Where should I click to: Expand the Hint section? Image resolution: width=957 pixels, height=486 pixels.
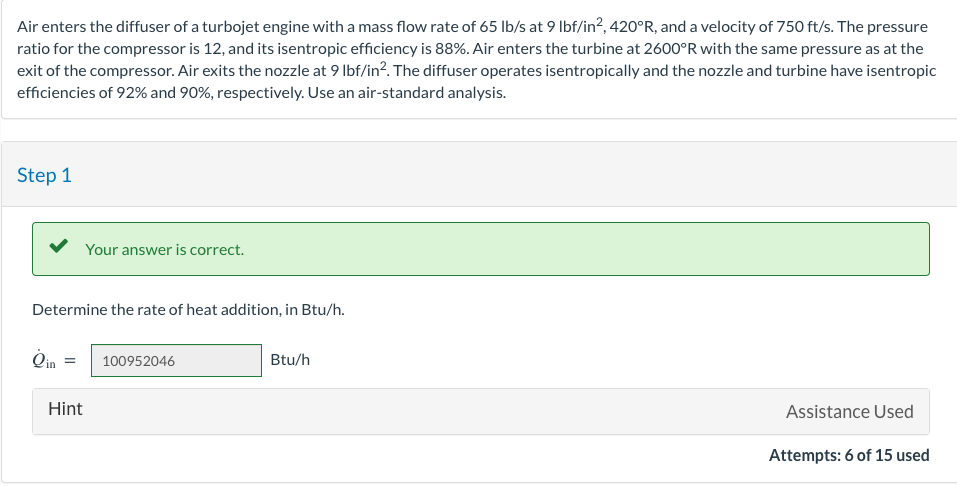click(x=66, y=409)
